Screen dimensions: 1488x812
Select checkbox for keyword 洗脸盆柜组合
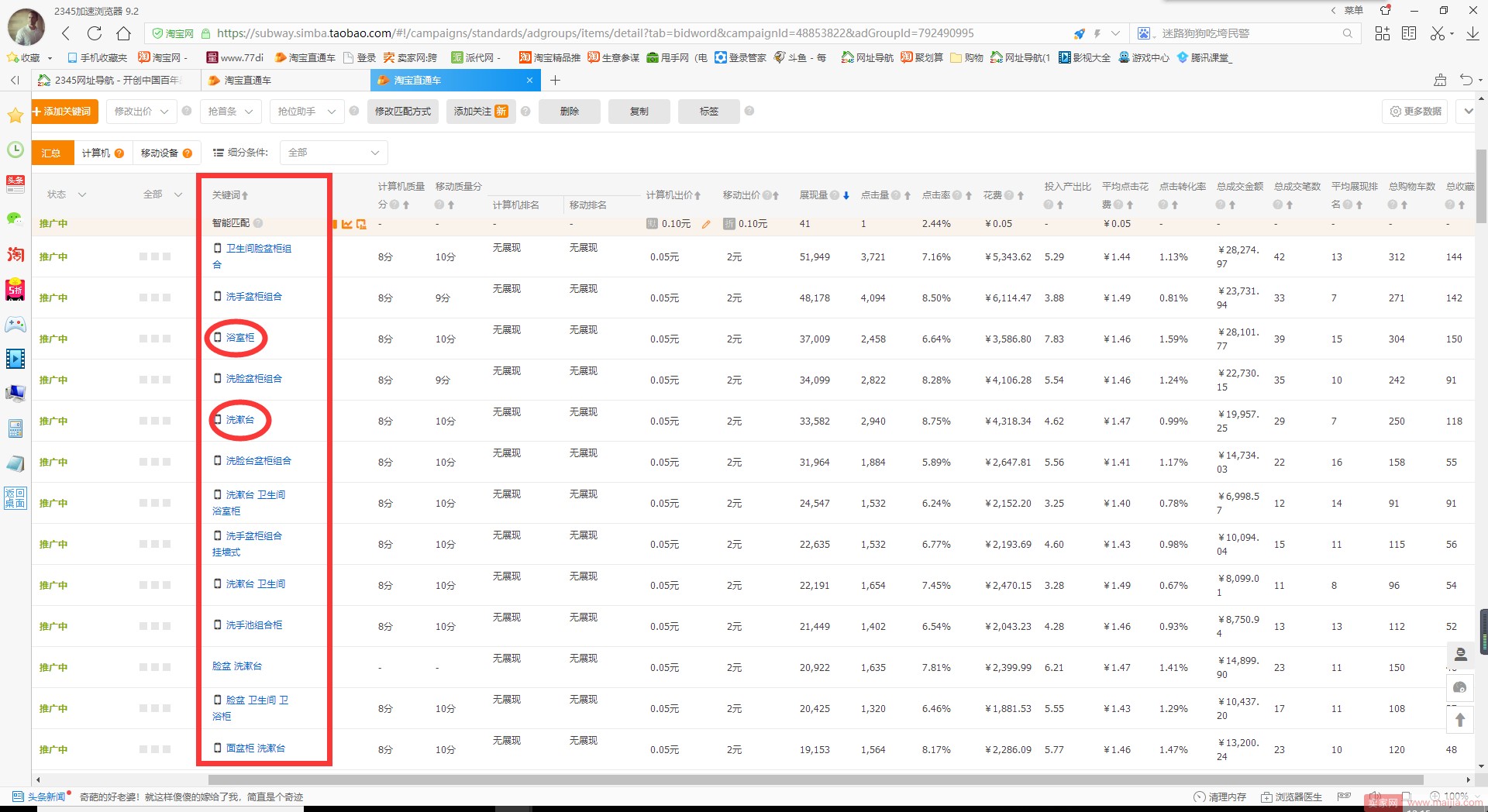point(218,379)
